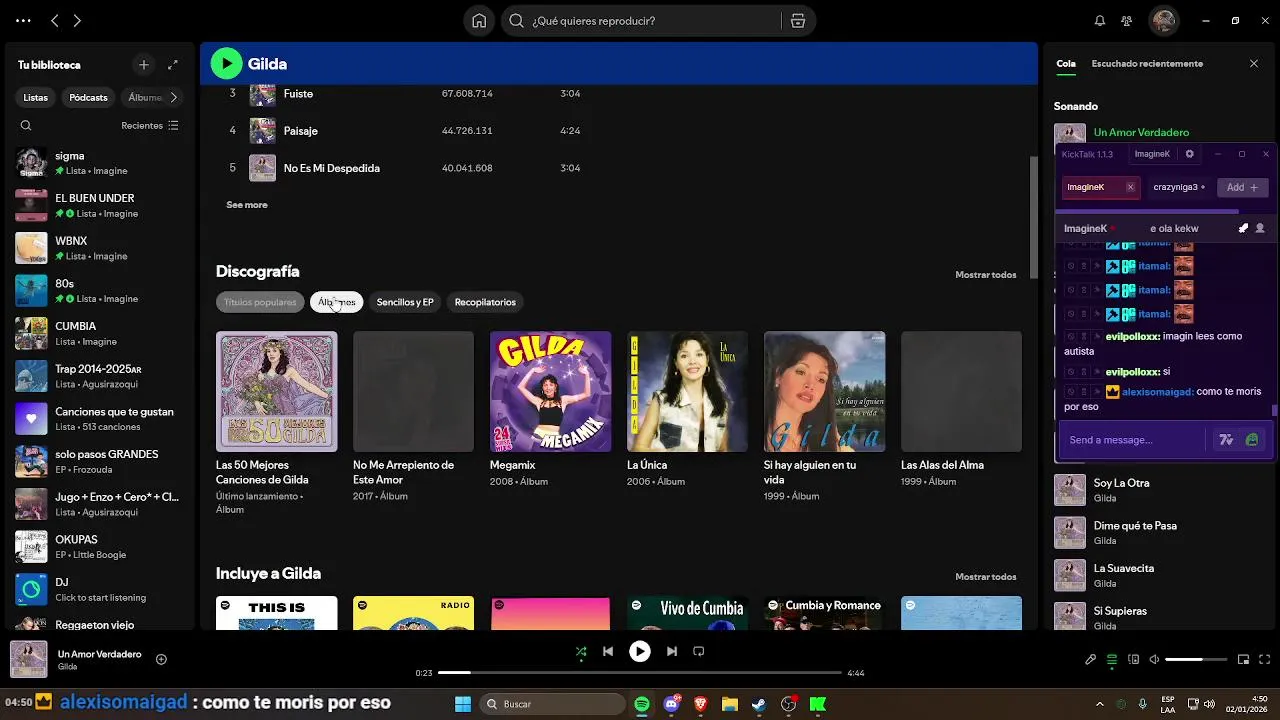
Task: Open connect to a device icon
Action: click(x=1133, y=659)
